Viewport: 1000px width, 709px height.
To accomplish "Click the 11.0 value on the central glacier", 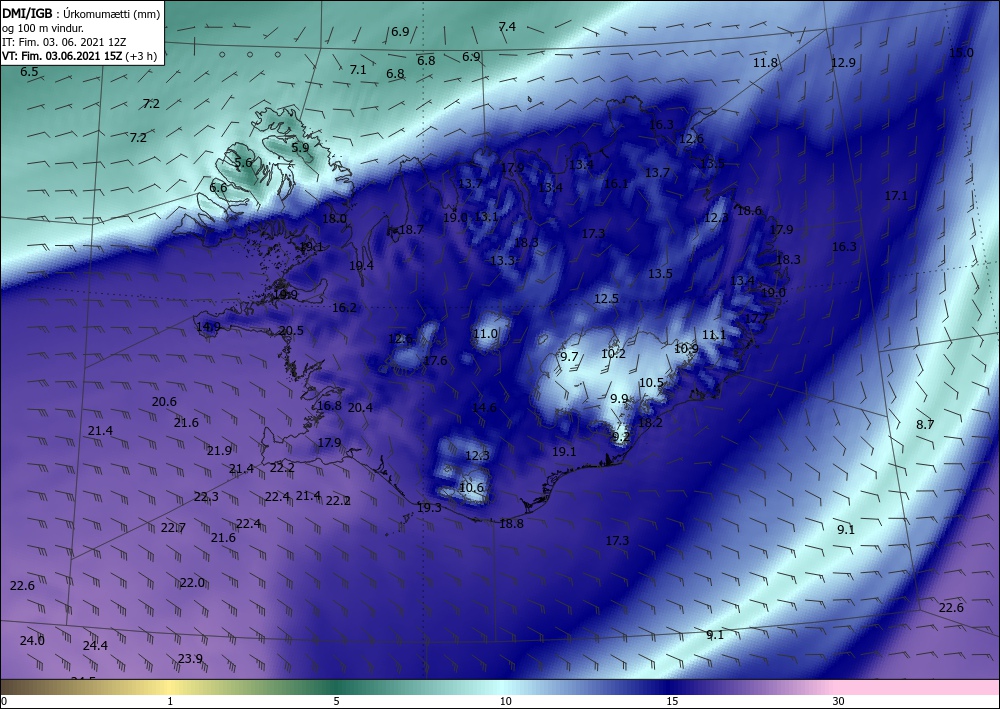I will tap(485, 333).
